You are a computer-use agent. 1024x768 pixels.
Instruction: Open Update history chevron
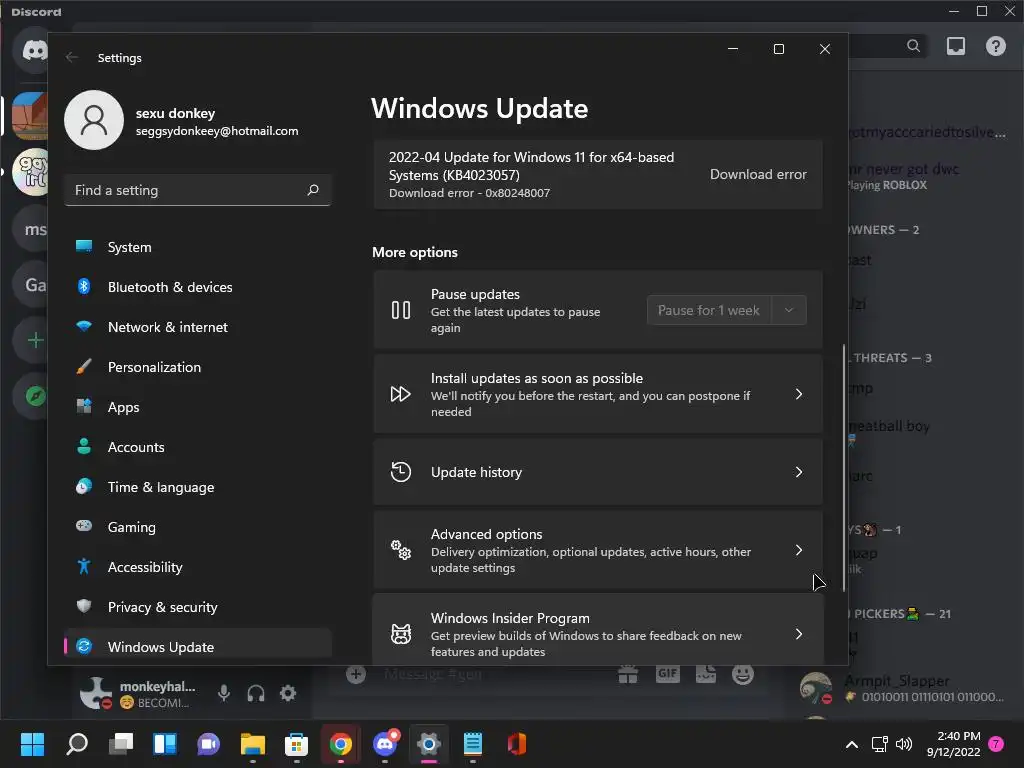coord(799,472)
